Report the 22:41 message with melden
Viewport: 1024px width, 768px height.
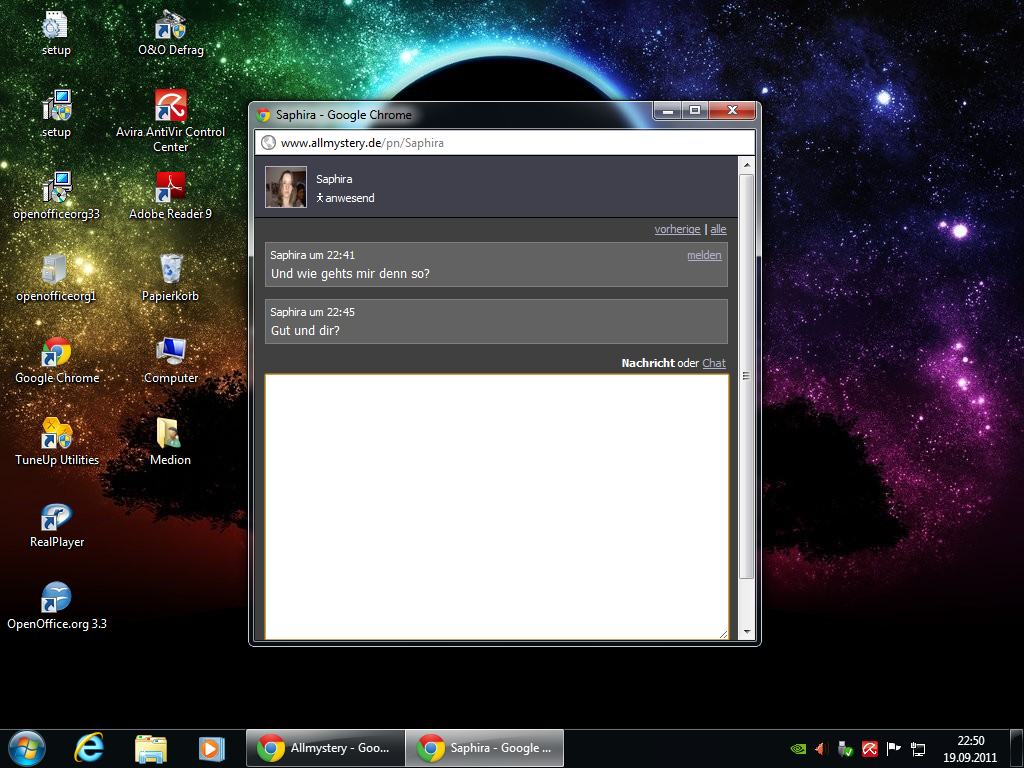click(x=704, y=255)
